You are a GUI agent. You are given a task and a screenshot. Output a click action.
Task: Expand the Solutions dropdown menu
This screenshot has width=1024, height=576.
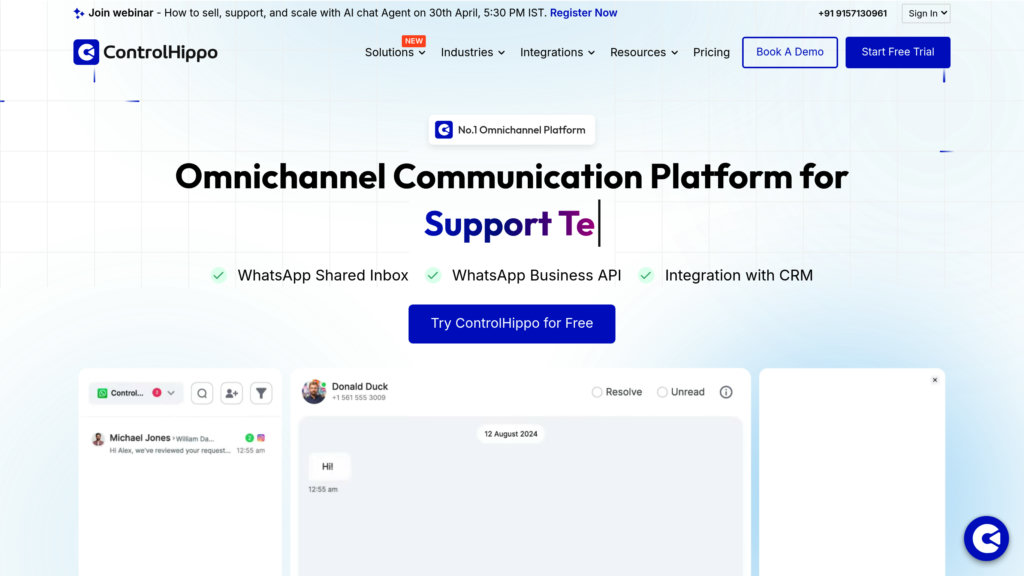(395, 53)
